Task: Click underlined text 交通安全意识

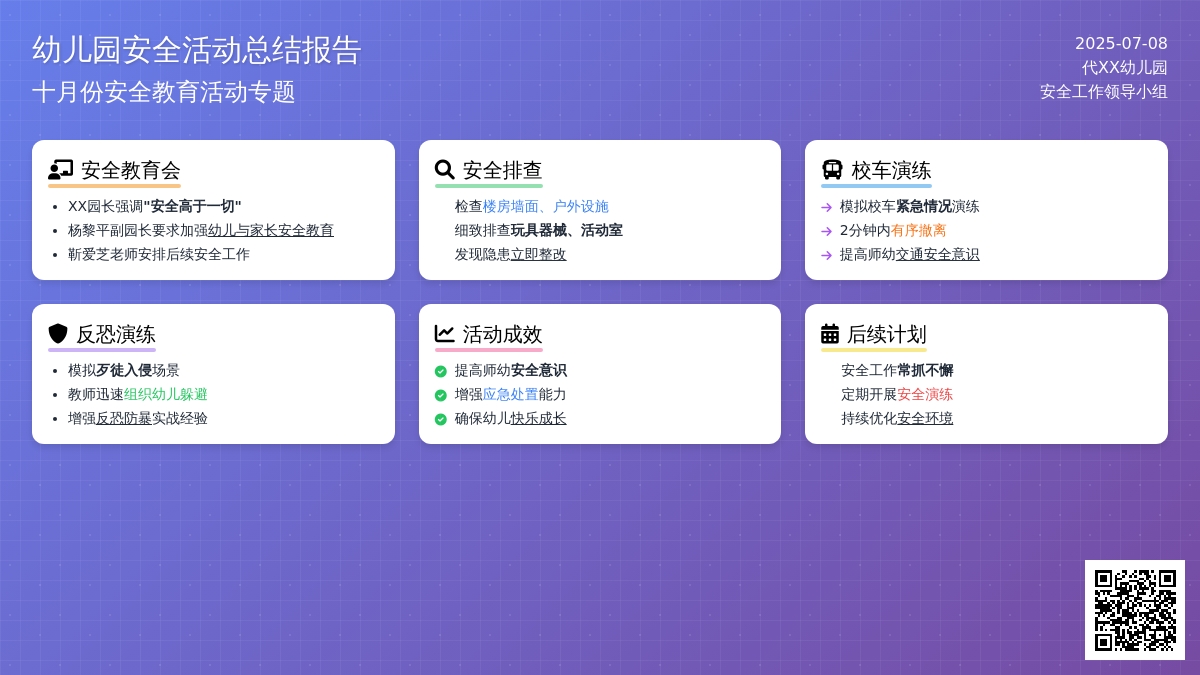Action: (938, 254)
